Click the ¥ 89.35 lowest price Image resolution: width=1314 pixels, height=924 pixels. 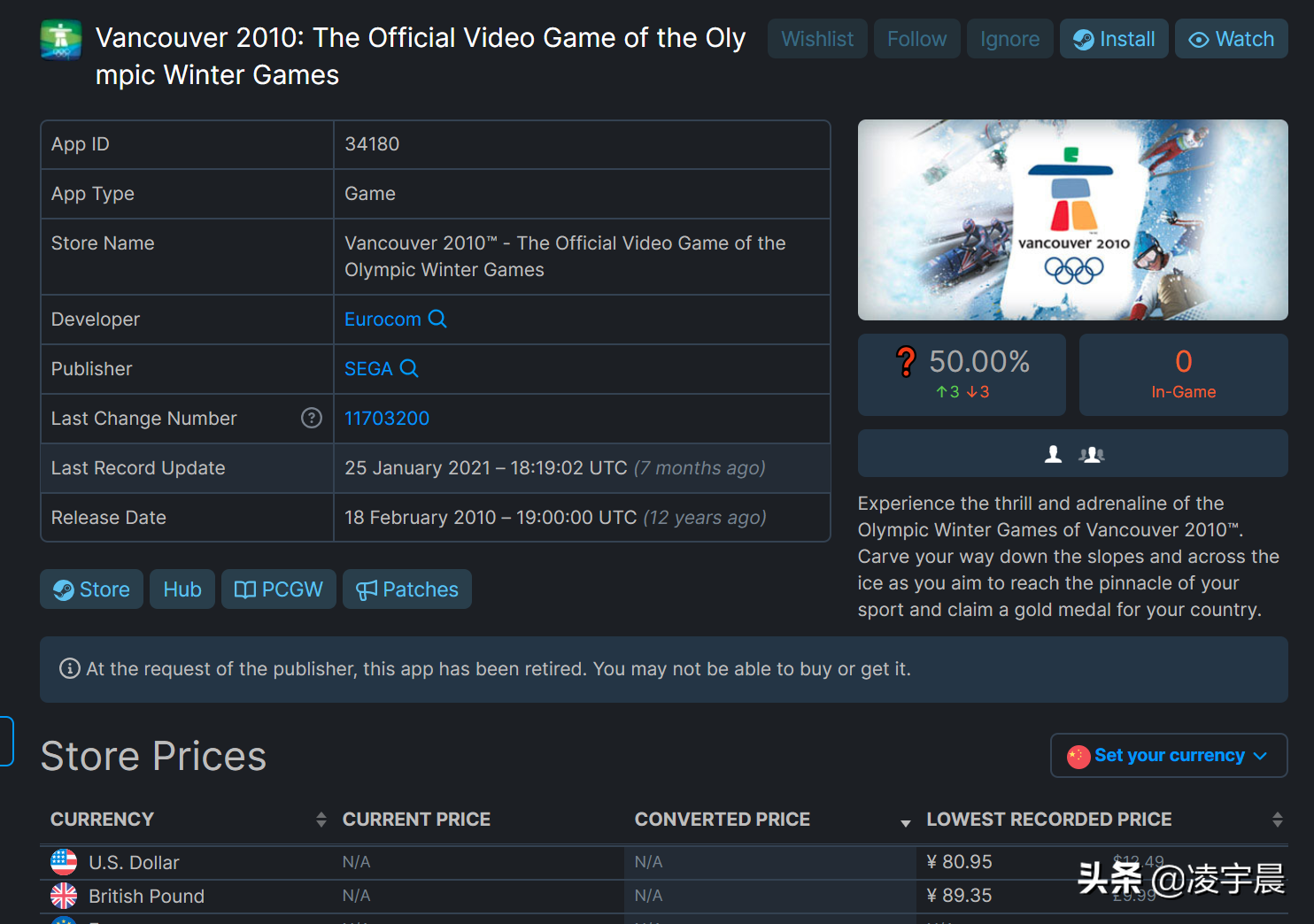coord(959,896)
